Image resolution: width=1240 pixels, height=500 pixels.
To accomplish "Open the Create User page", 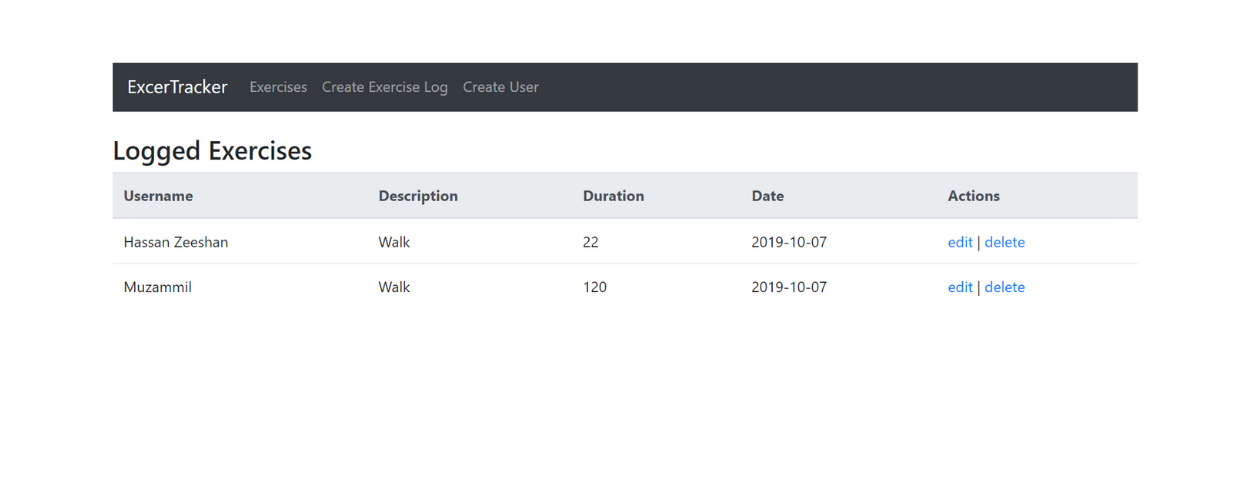I will pyautogui.click(x=500, y=87).
